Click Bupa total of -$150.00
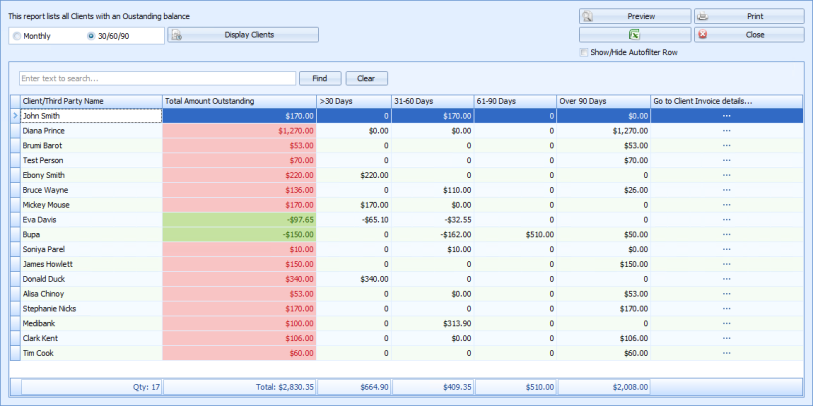This screenshot has height=406, width=813. (x=240, y=234)
